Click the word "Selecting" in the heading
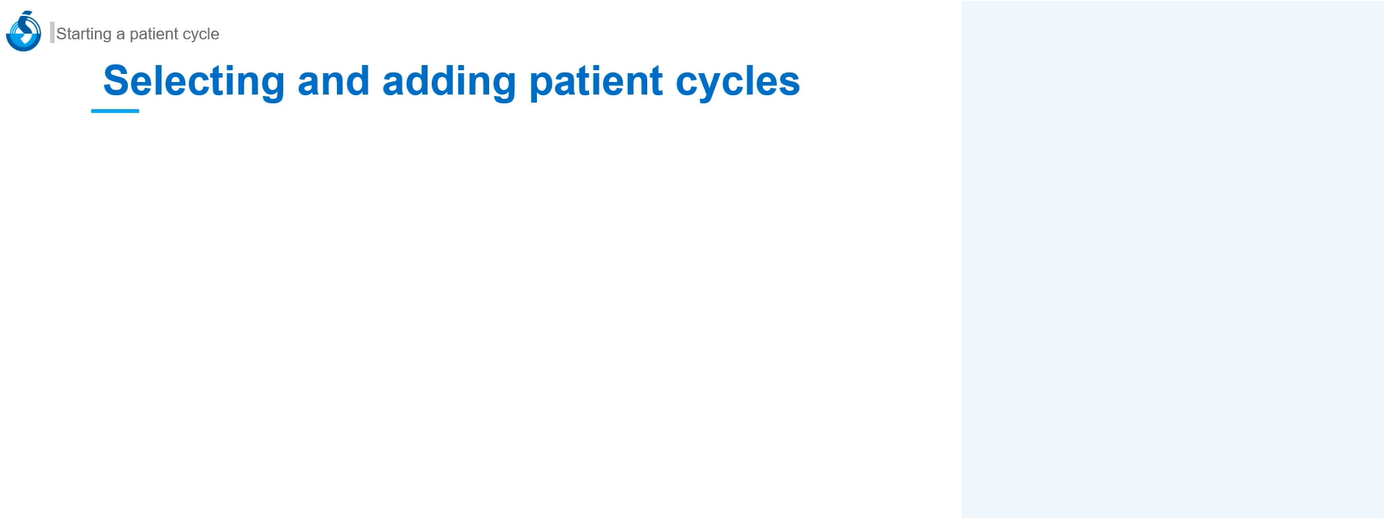 point(194,81)
